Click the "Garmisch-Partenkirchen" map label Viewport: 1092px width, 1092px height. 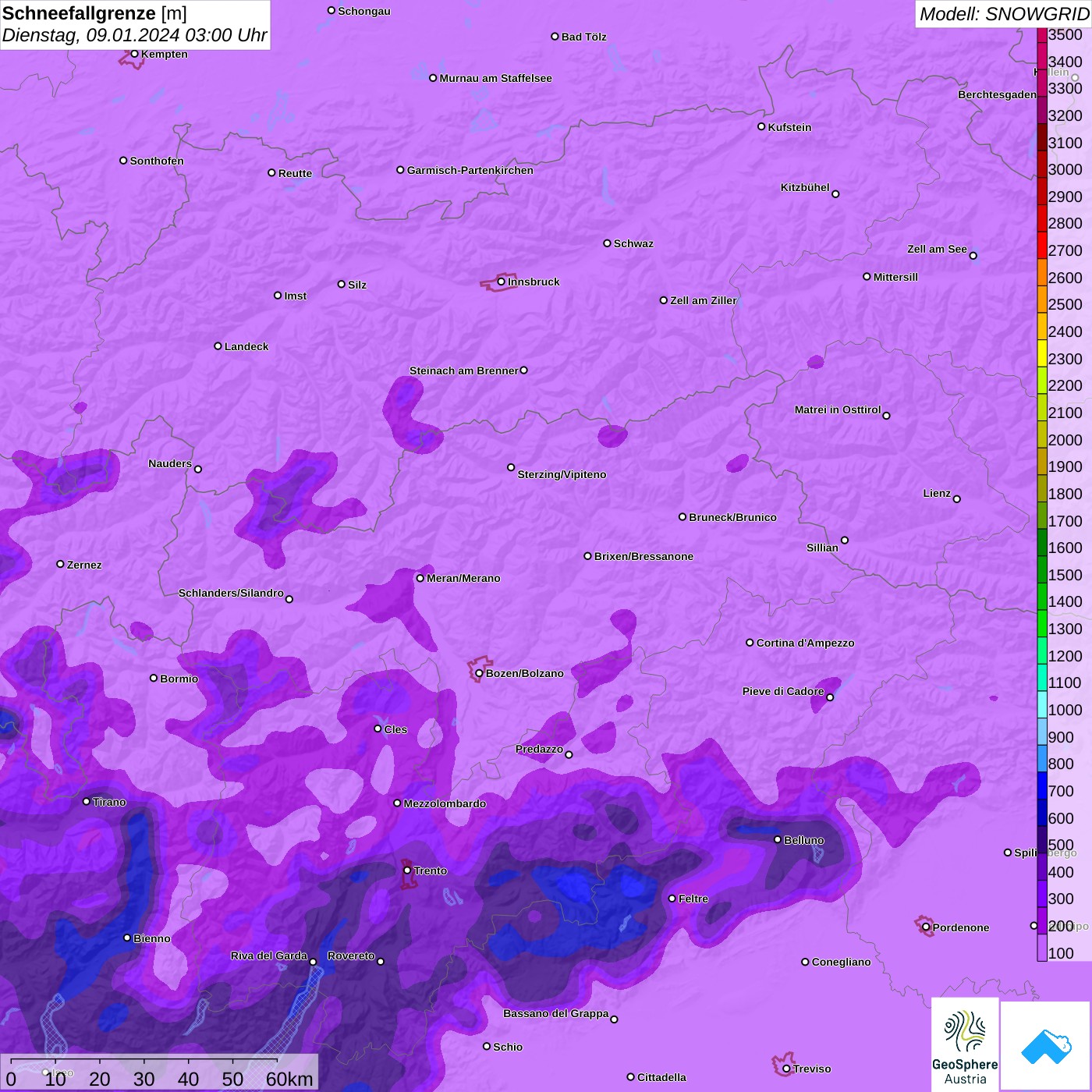click(470, 170)
